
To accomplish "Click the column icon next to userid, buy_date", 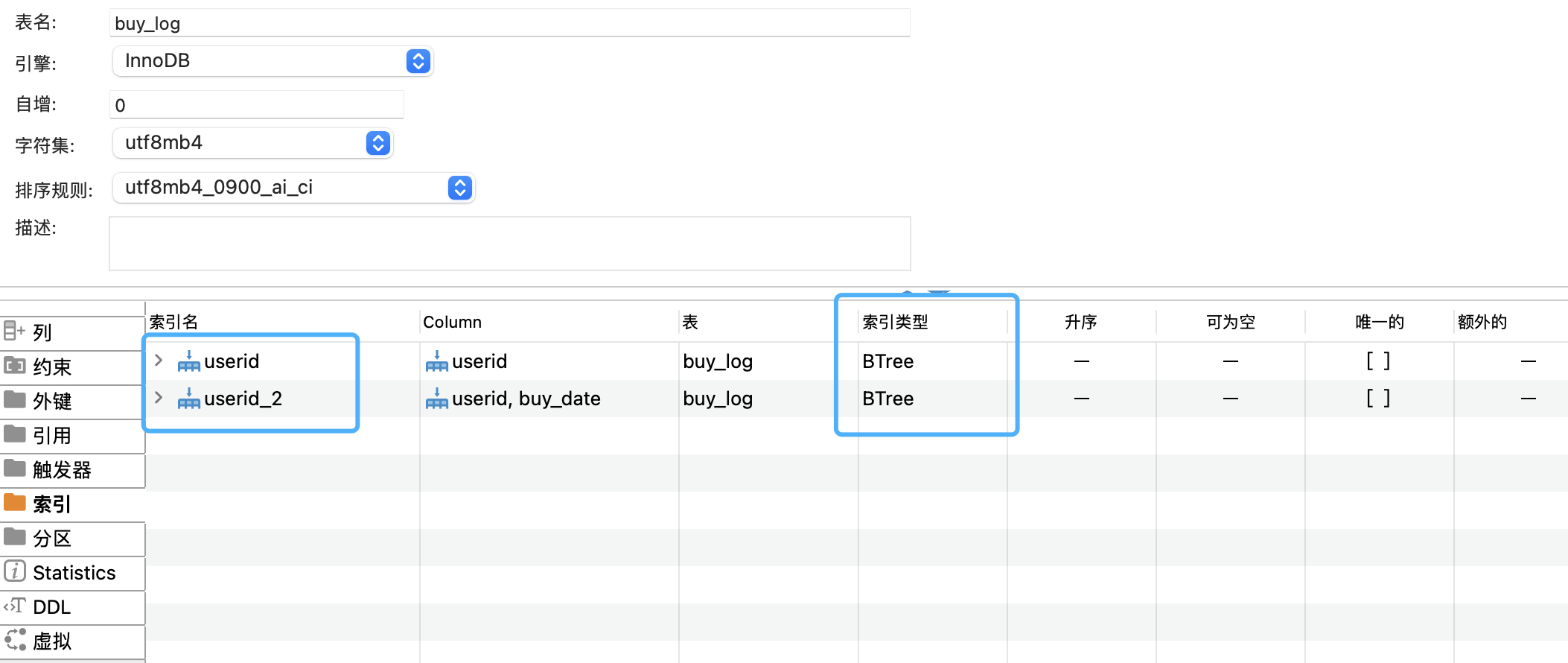I will tap(436, 399).
